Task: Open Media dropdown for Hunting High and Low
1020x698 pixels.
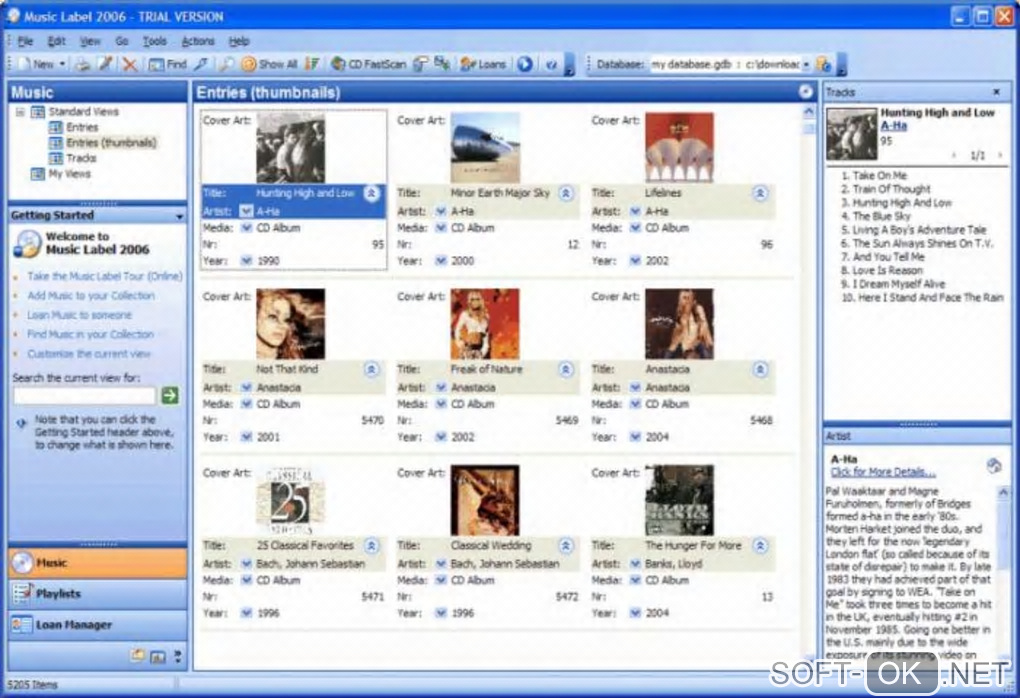Action: [246, 228]
